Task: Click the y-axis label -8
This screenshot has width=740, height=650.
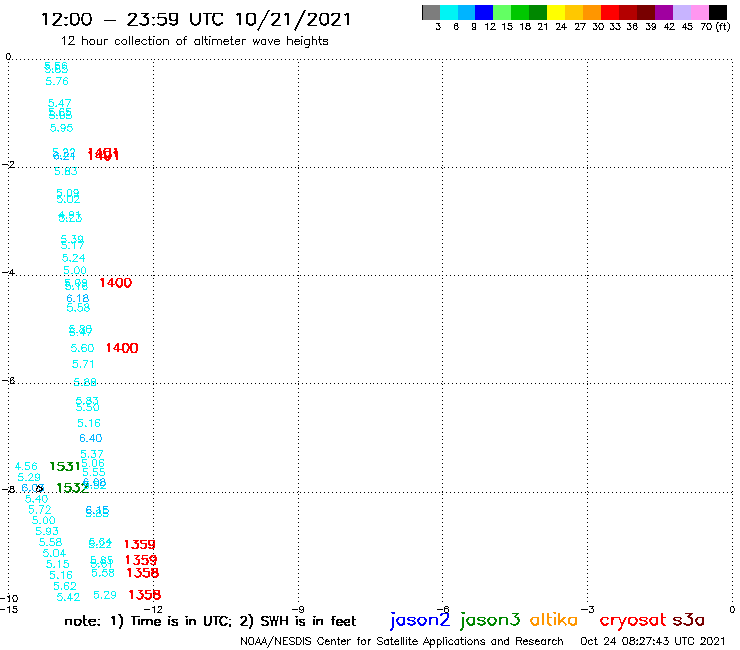Action: pos(8,490)
